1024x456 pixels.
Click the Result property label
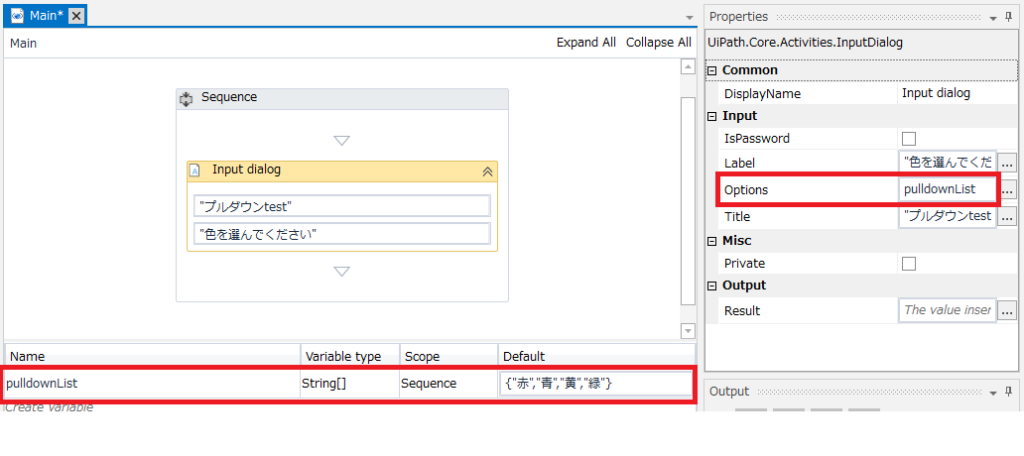coord(743,311)
